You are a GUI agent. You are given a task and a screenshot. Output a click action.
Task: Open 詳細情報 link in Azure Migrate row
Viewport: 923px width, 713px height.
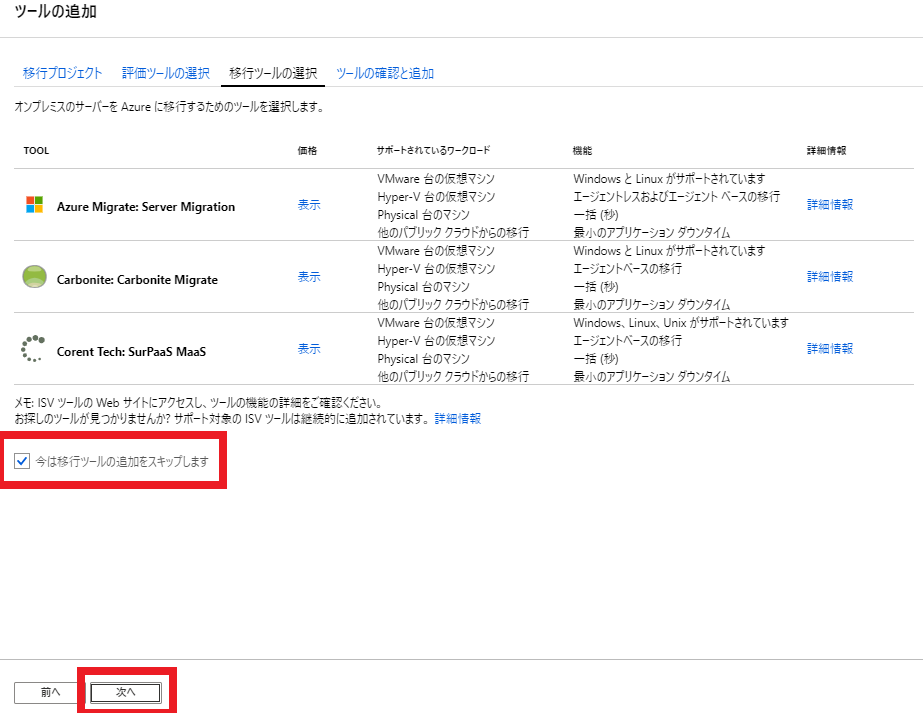click(x=830, y=205)
